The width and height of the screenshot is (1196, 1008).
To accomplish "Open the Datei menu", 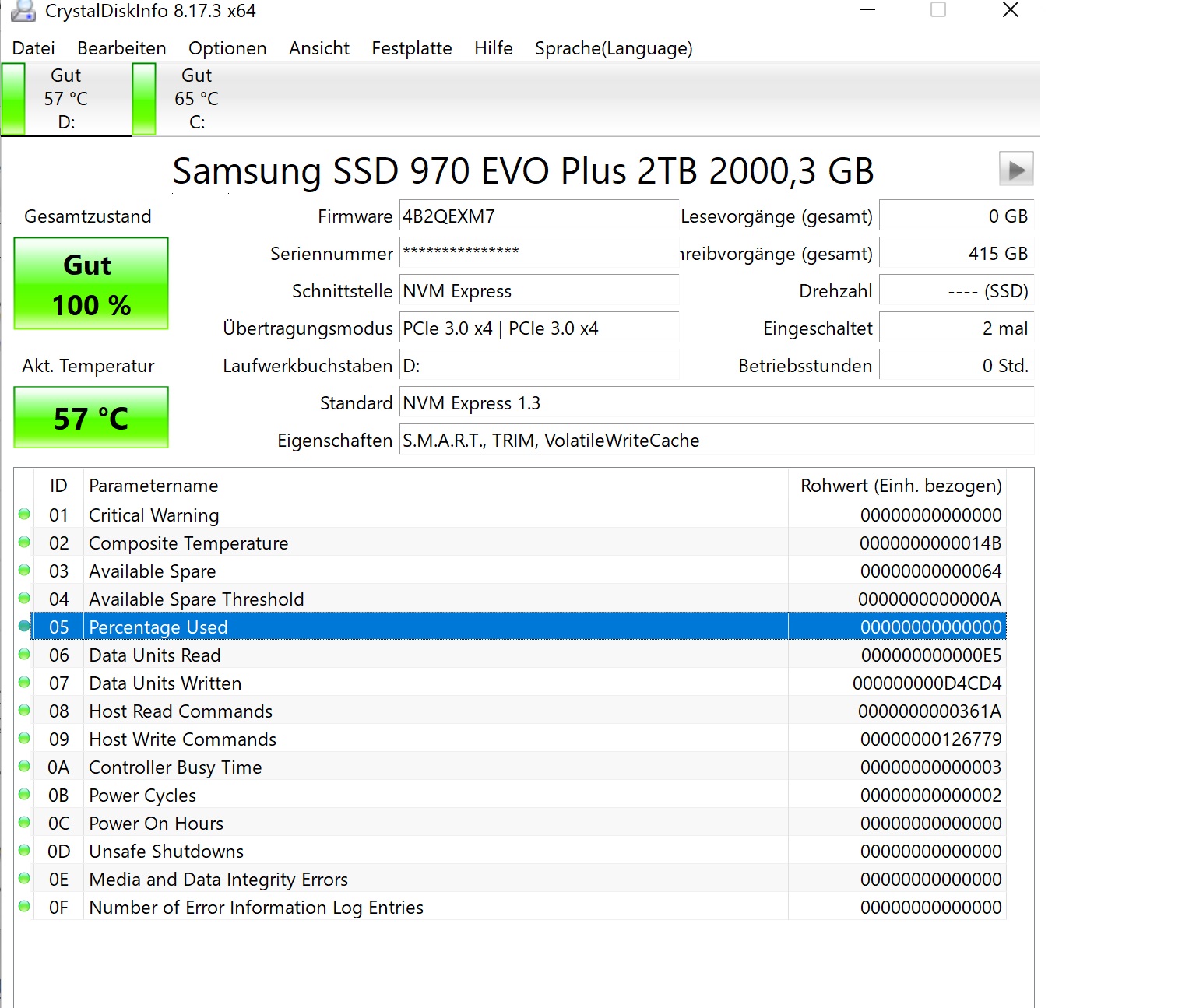I will 33,48.
